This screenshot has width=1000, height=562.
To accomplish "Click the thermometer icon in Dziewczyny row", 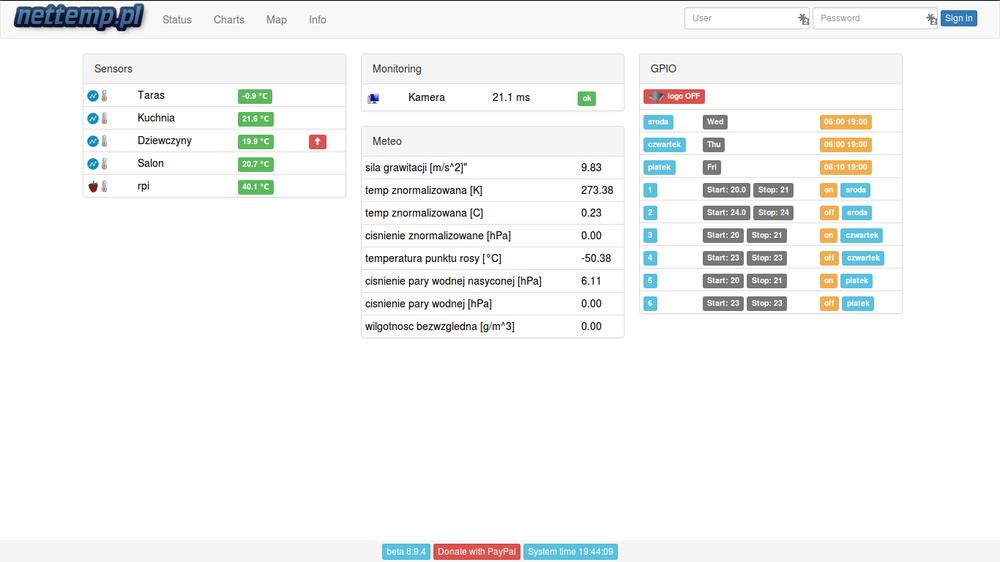I will click(105, 141).
